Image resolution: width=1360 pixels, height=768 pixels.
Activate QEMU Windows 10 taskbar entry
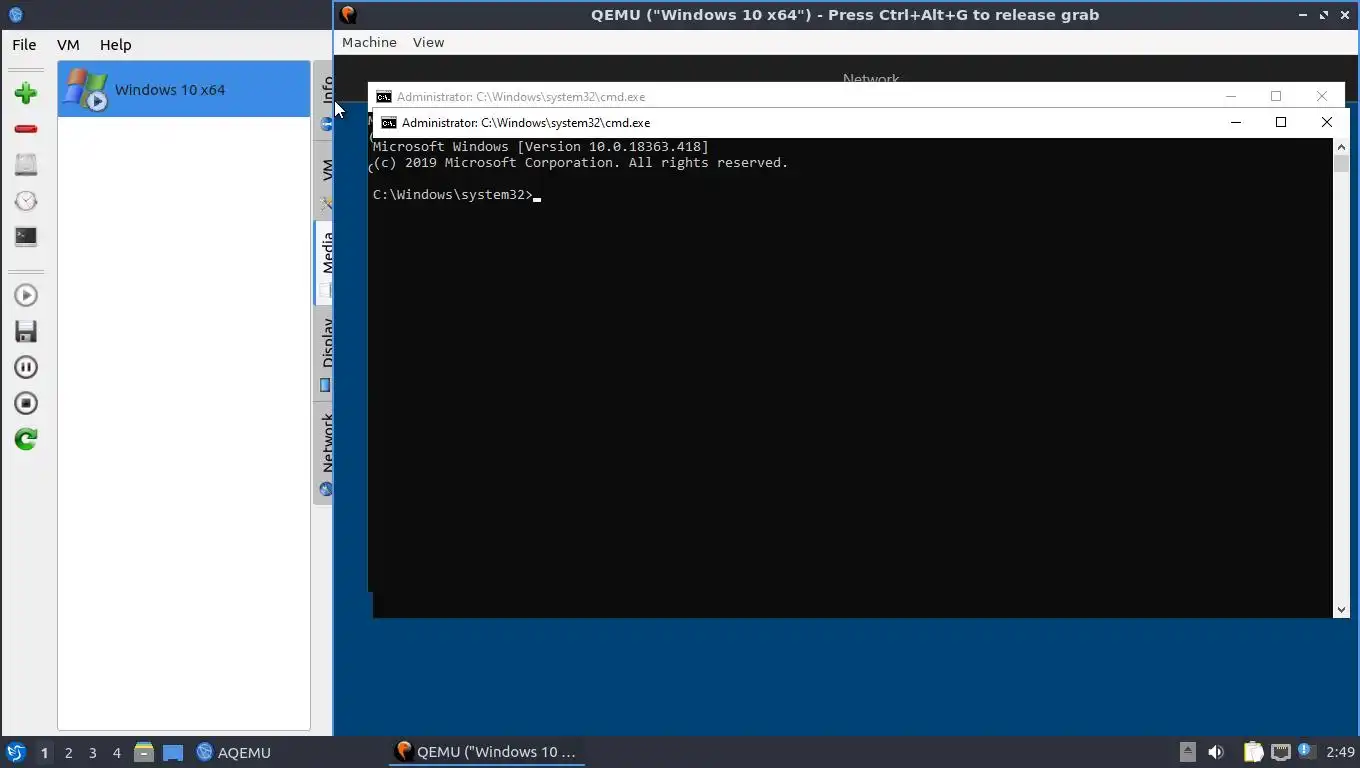coord(486,752)
